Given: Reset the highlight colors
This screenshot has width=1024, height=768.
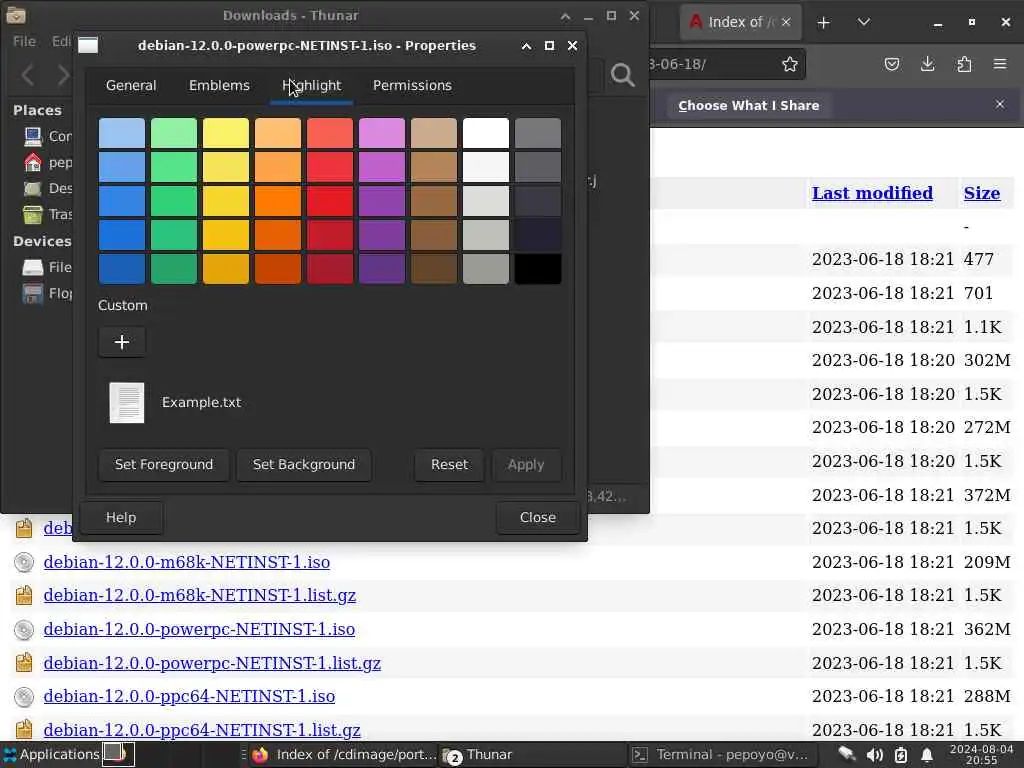Looking at the screenshot, I should click(x=449, y=464).
